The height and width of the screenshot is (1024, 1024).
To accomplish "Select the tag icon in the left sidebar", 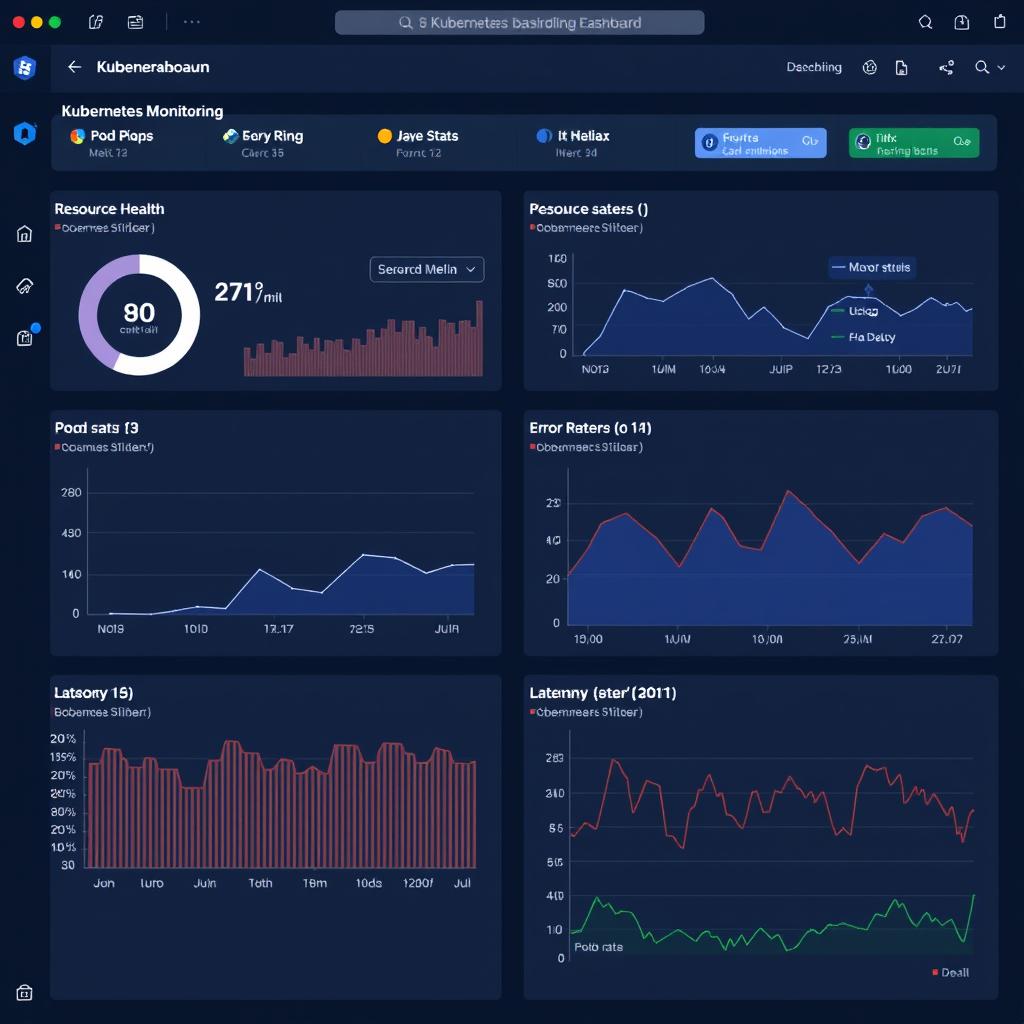I will [x=25, y=286].
